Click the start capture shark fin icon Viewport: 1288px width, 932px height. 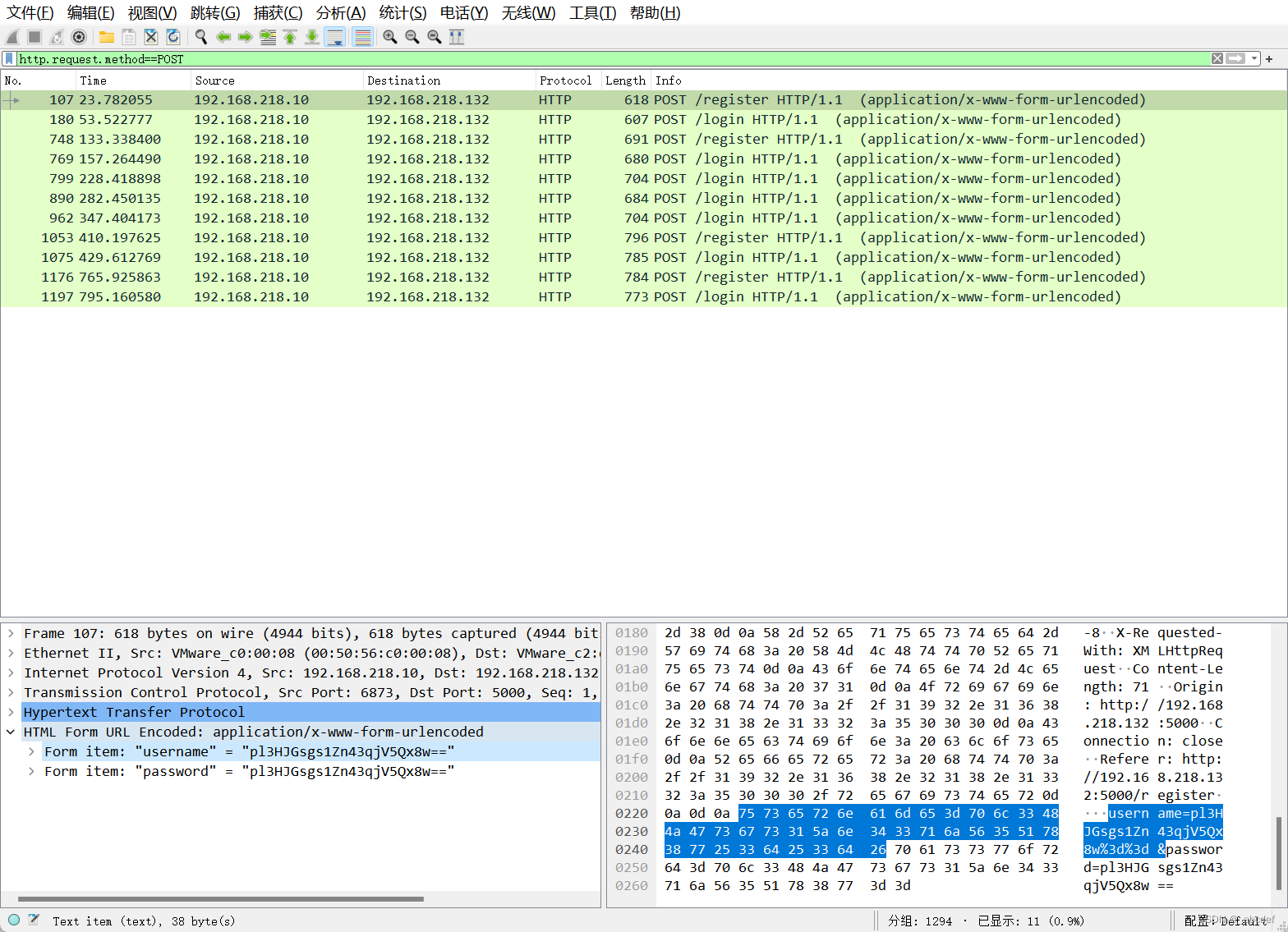(12, 37)
